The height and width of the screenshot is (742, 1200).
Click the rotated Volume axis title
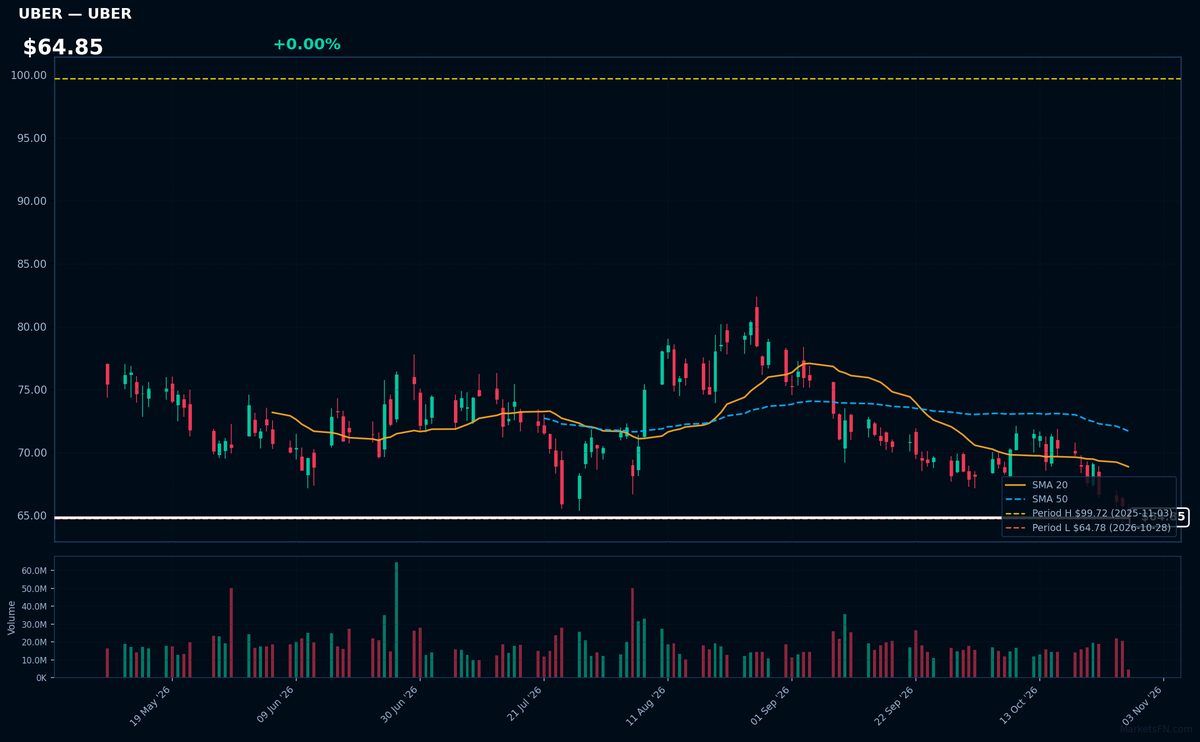[x=12, y=617]
